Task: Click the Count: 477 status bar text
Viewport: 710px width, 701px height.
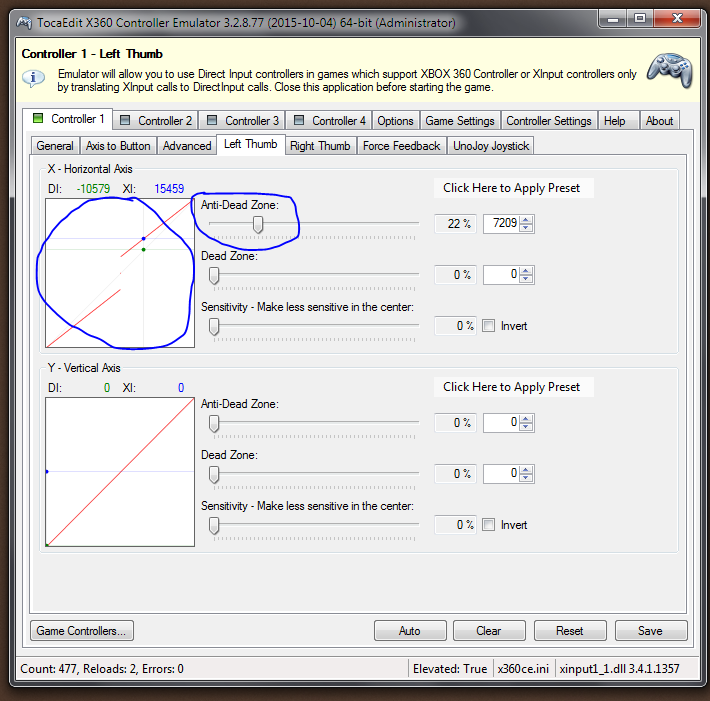Action: [x=102, y=669]
